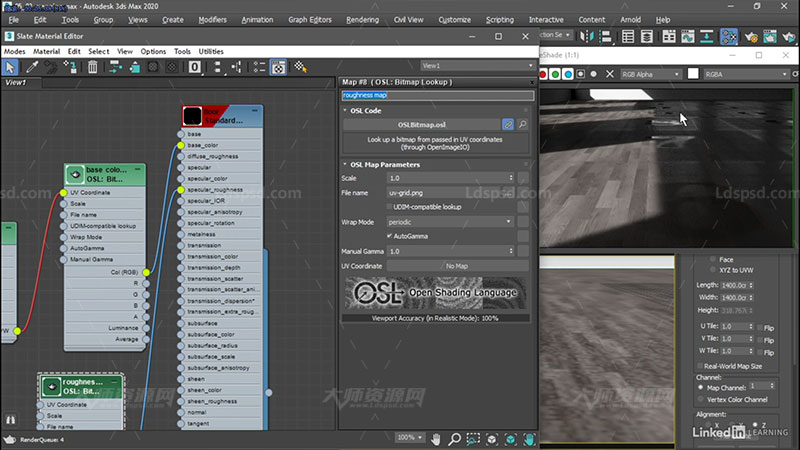Pick material from object with eyedropper icon
The image size is (800, 450).
coord(32,67)
